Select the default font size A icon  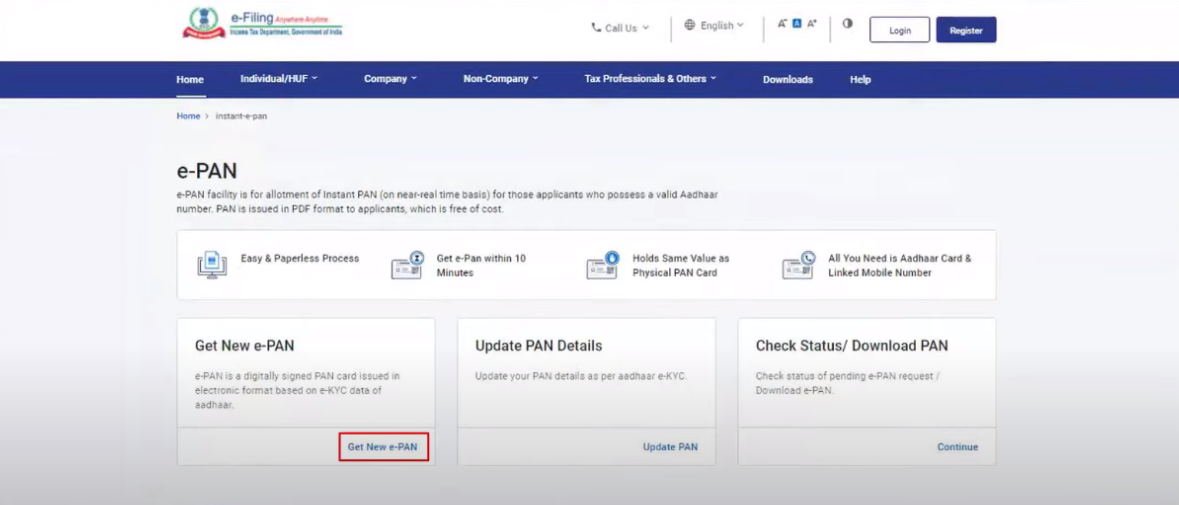[797, 23]
